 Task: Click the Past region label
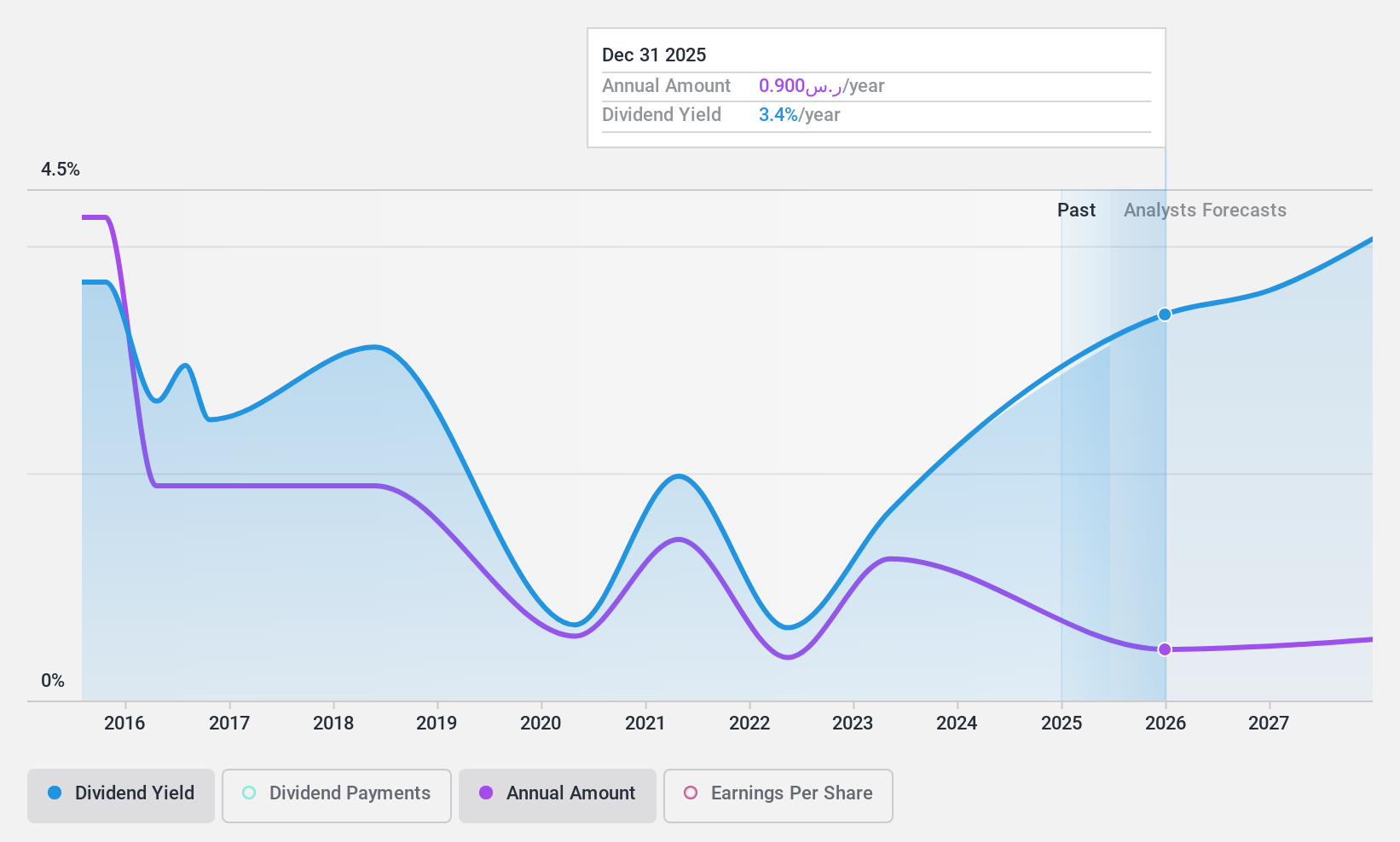1077,210
